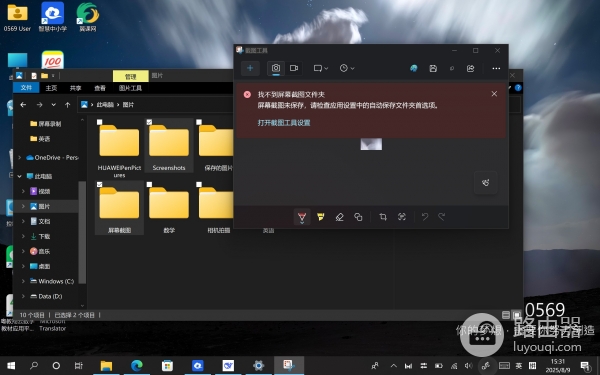
Task: Open the recent locations dropdown arrow
Action: click(x=54, y=104)
